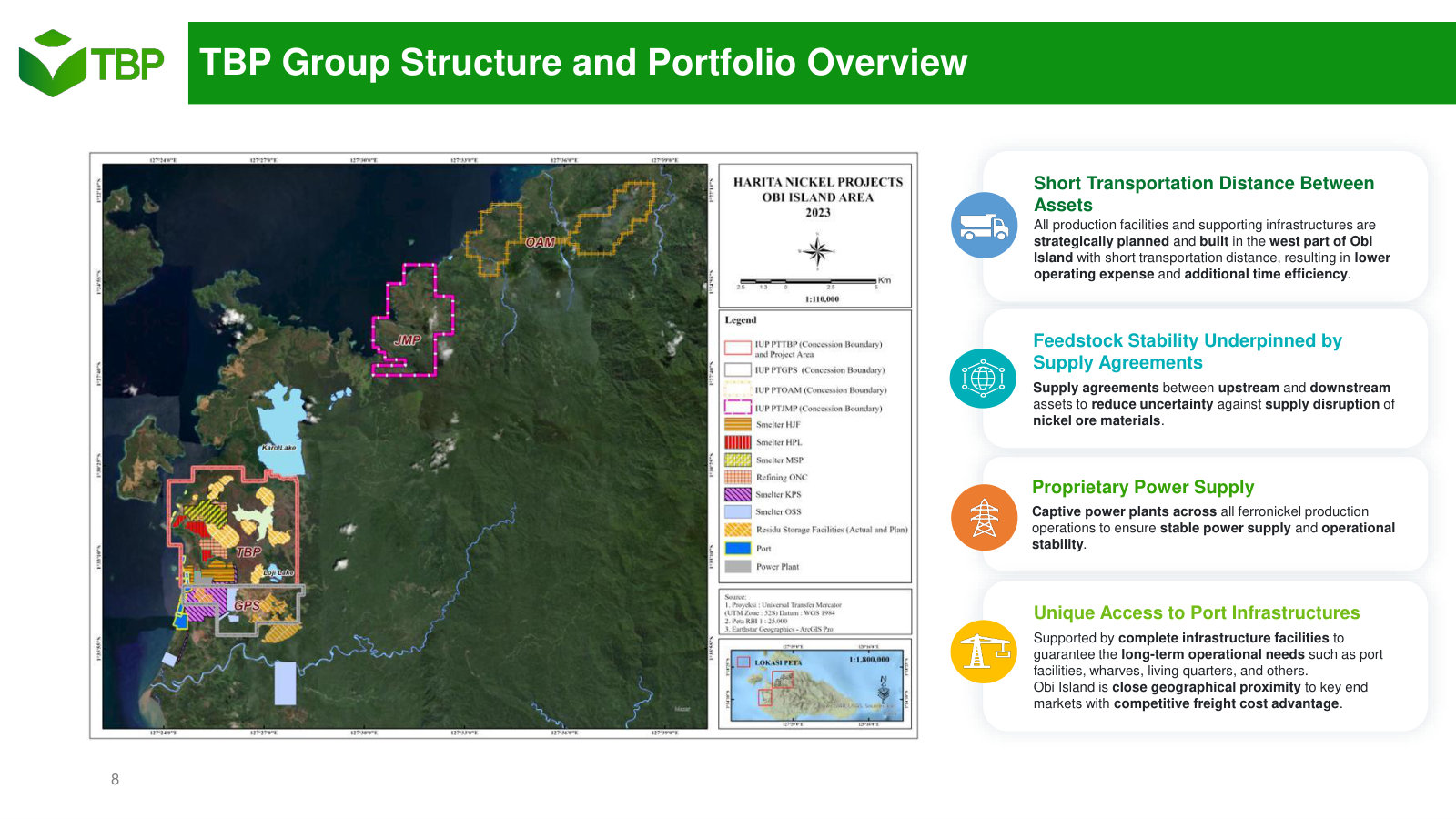This screenshot has height=819, width=1456.
Task: Click the text 'nickel ore materials'
Action: click(1097, 420)
